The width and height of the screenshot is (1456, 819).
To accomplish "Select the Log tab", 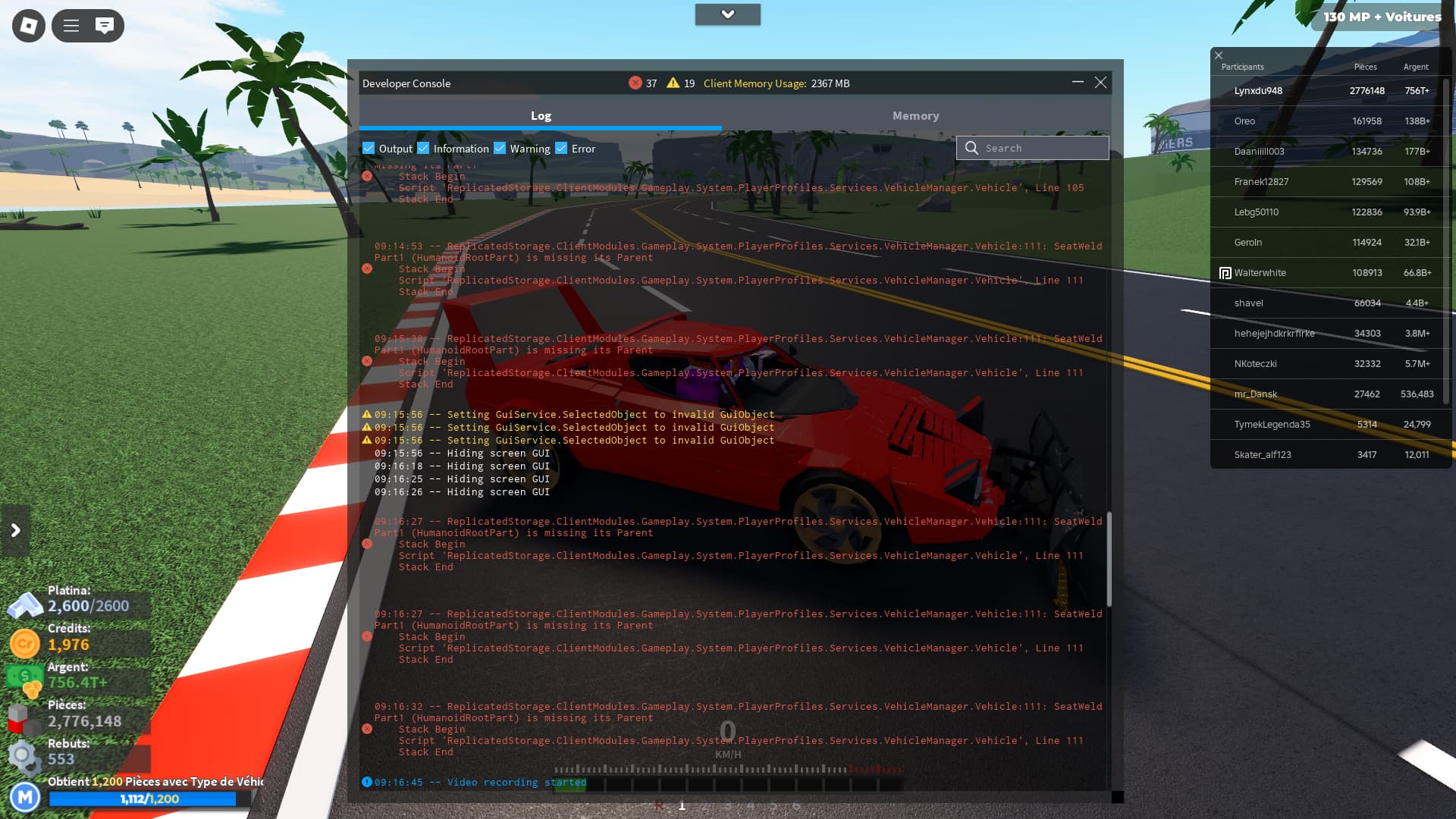I will click(x=541, y=116).
